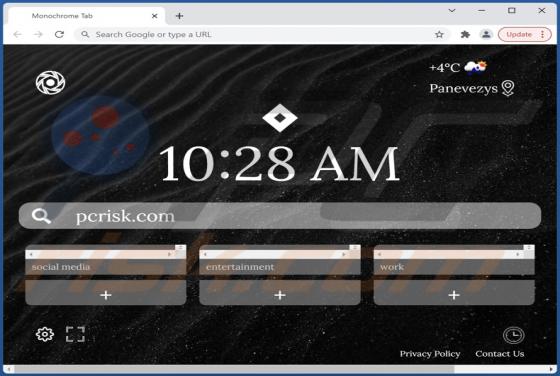Open the user profile avatar
560x376 pixels.
(x=486, y=34)
